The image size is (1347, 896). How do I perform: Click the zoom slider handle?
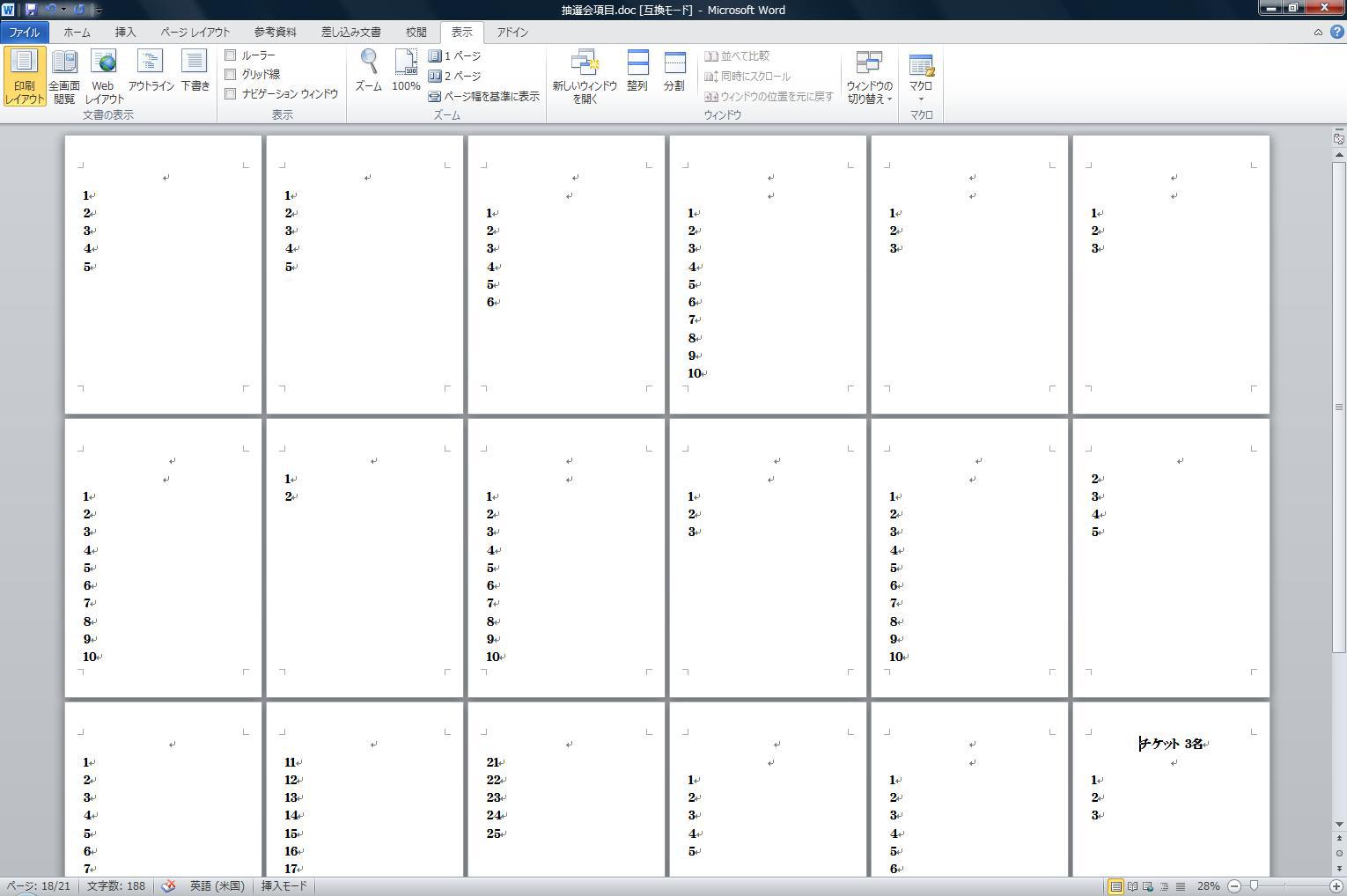click(1254, 886)
